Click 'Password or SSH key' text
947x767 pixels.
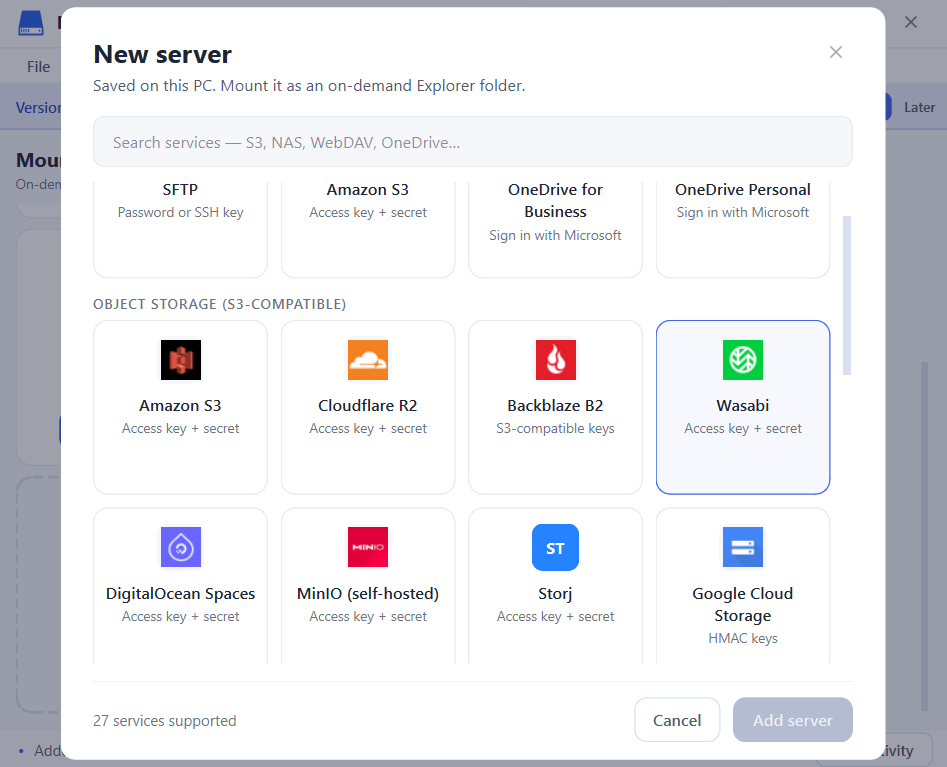point(181,213)
